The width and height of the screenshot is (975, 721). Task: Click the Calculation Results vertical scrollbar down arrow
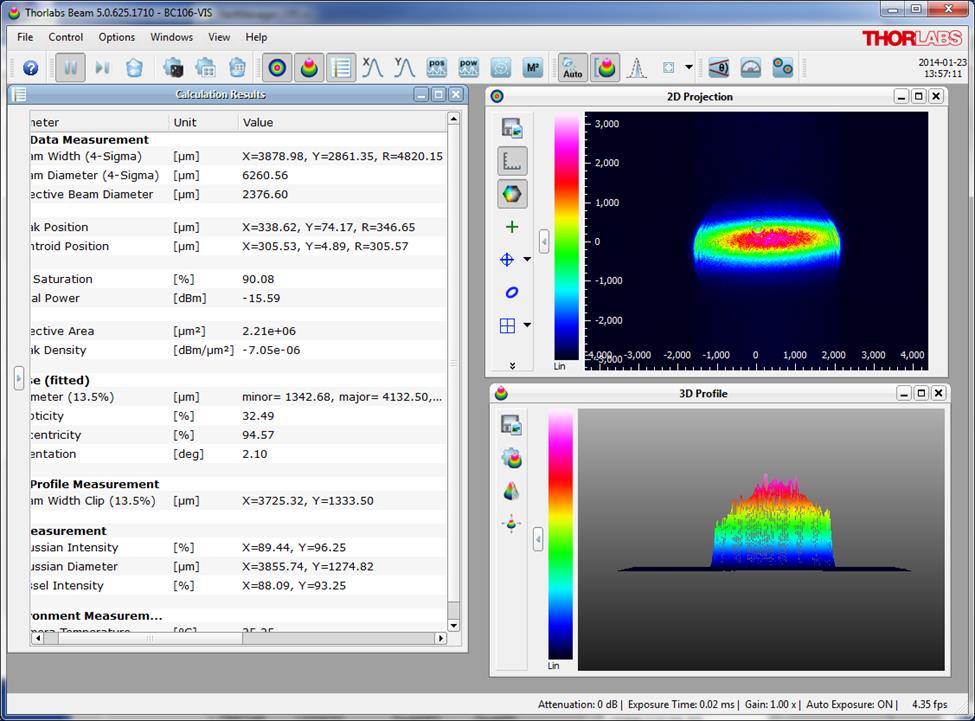(453, 625)
